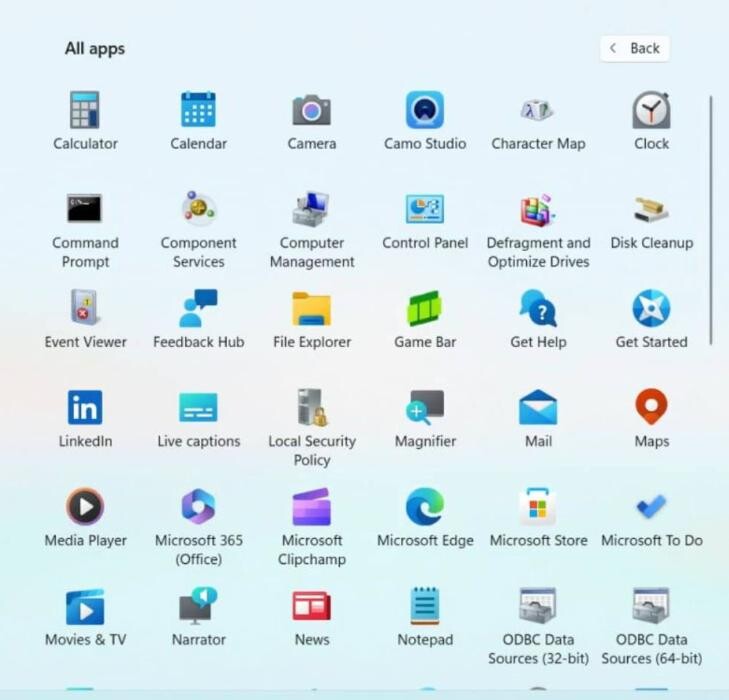This screenshot has height=700, width=729.
Task: Click the All apps heading
Action: coord(95,48)
